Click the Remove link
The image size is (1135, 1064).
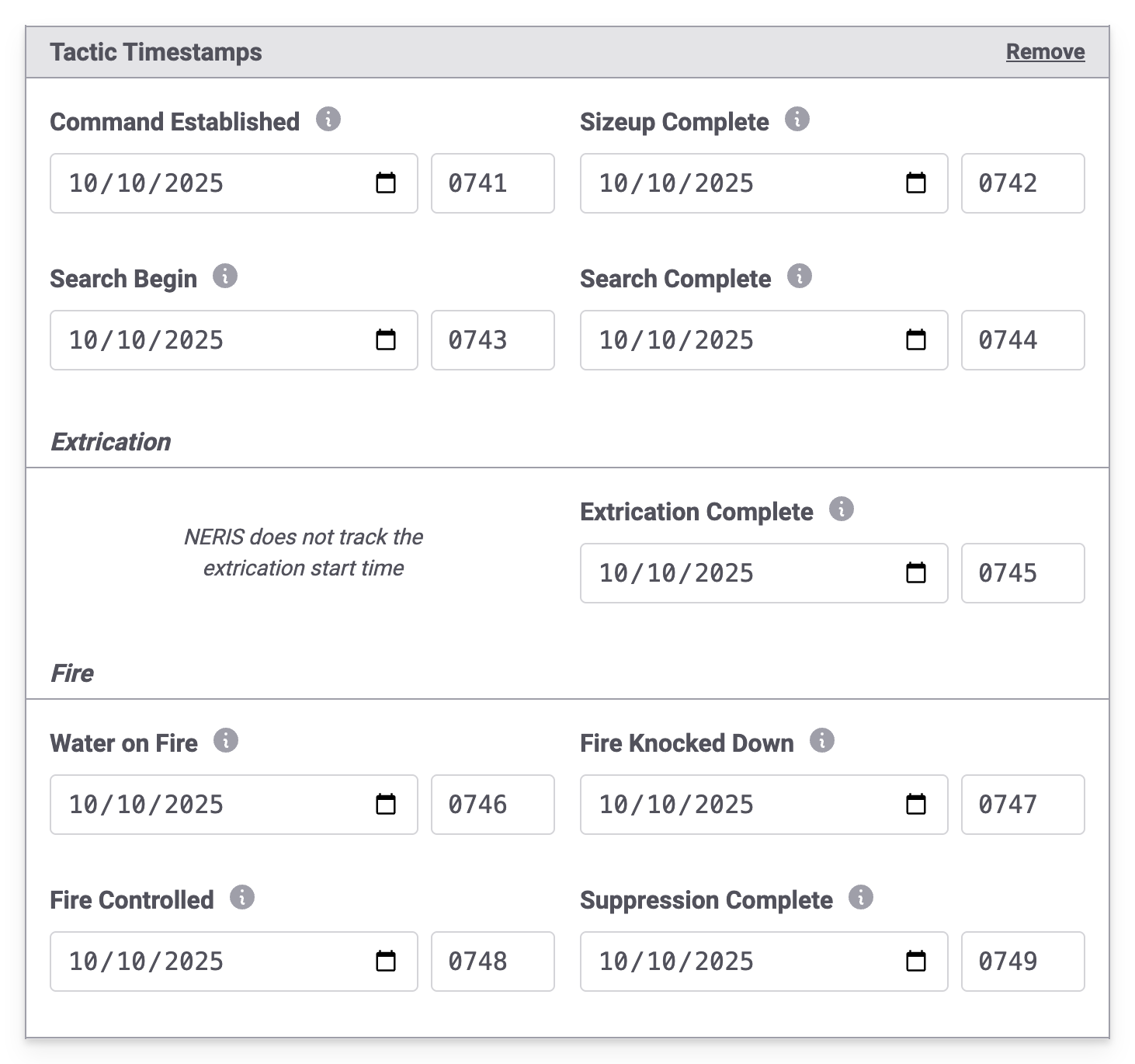[x=1045, y=52]
